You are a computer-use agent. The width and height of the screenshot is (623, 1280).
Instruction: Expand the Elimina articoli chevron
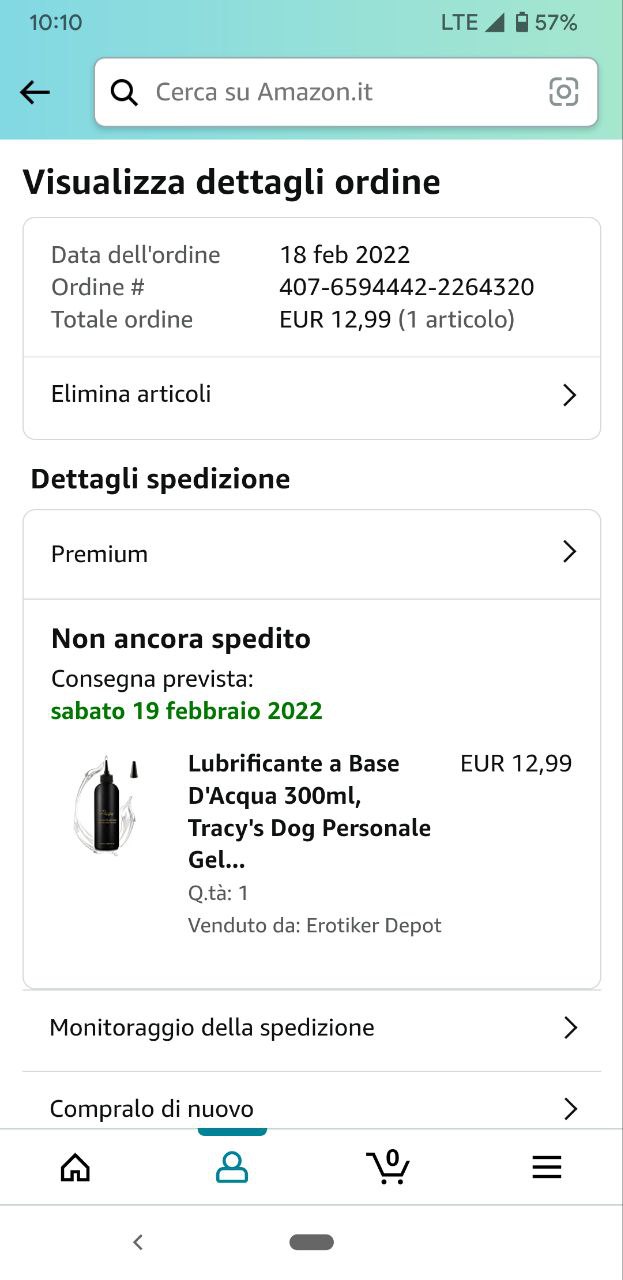coord(569,395)
